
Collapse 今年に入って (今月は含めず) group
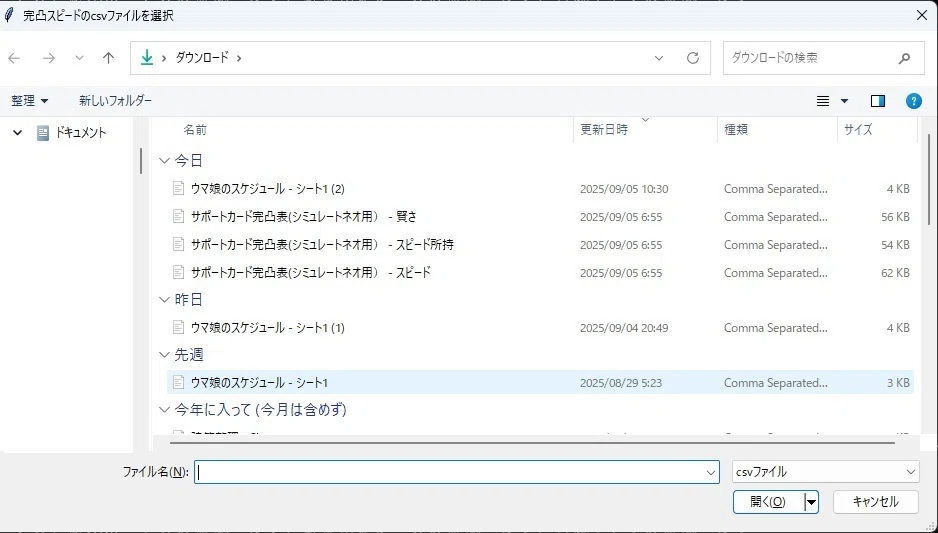[x=165, y=410]
